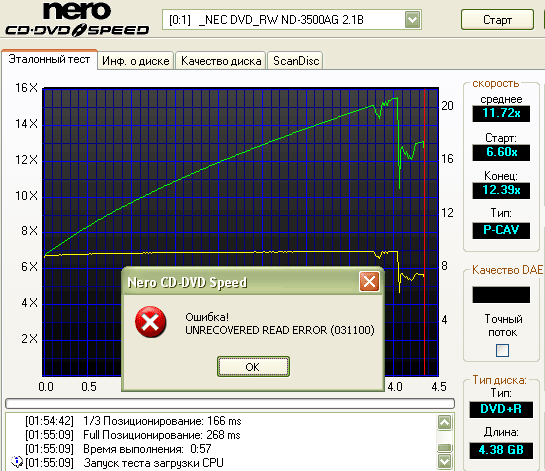
Task: Open the drive selection dropdown arrow
Action: [x=412, y=19]
